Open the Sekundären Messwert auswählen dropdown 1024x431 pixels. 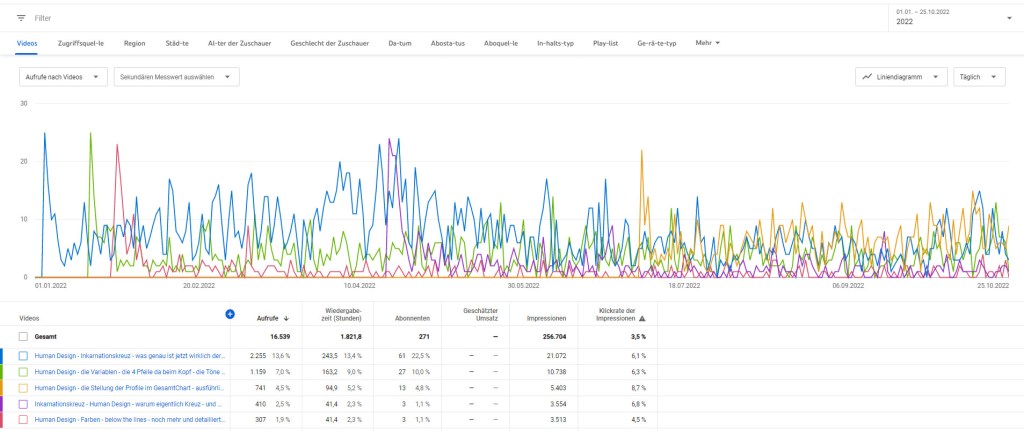pos(176,76)
